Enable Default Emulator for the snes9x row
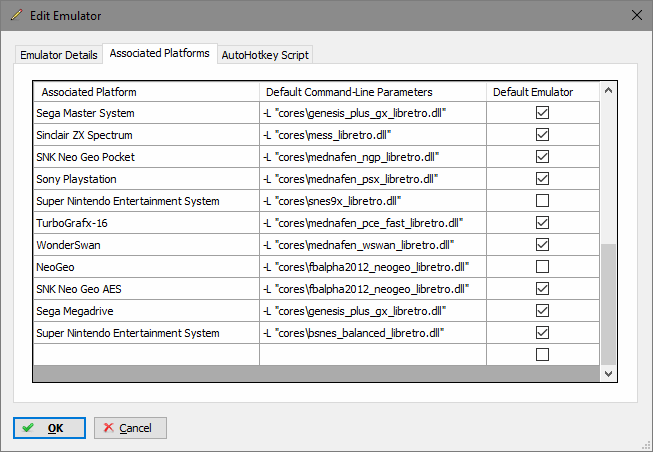The image size is (653, 452). [x=542, y=201]
